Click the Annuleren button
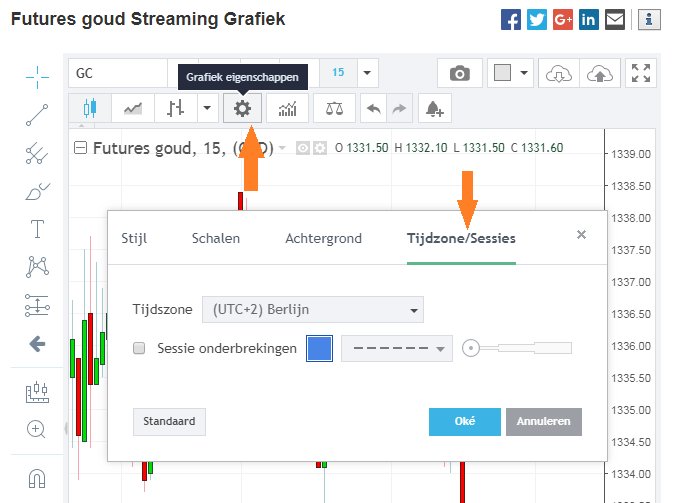 point(543,421)
